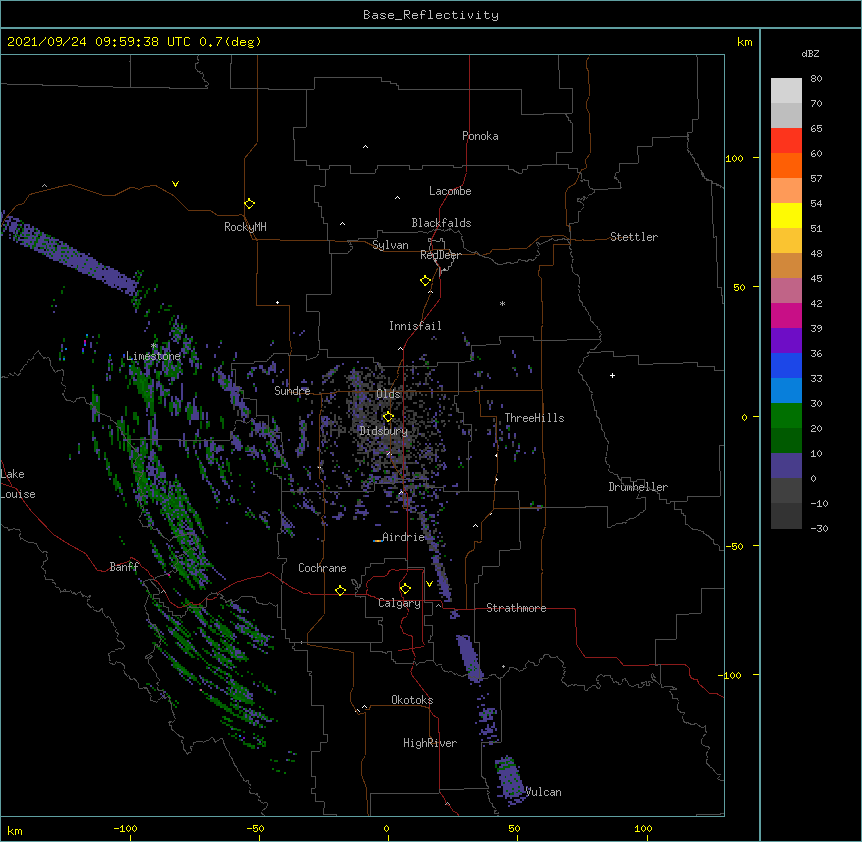Select the white asterisk marker east of Innisfail
The width and height of the screenshot is (862, 842).
[502, 303]
